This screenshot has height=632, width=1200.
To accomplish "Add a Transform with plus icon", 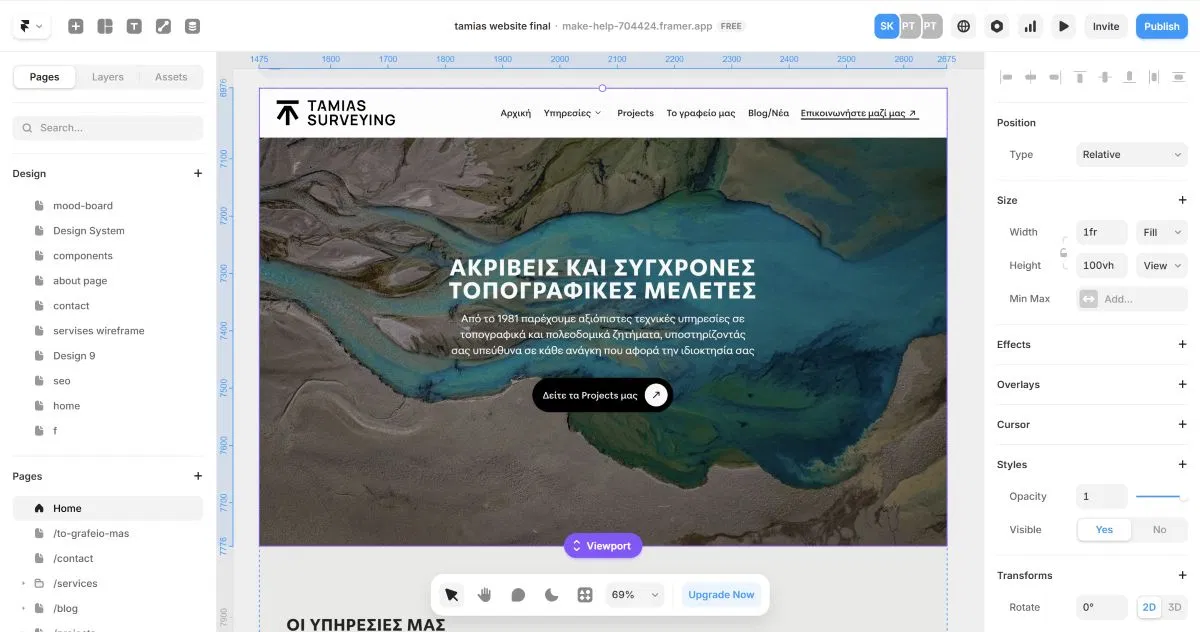I will pyautogui.click(x=1182, y=575).
